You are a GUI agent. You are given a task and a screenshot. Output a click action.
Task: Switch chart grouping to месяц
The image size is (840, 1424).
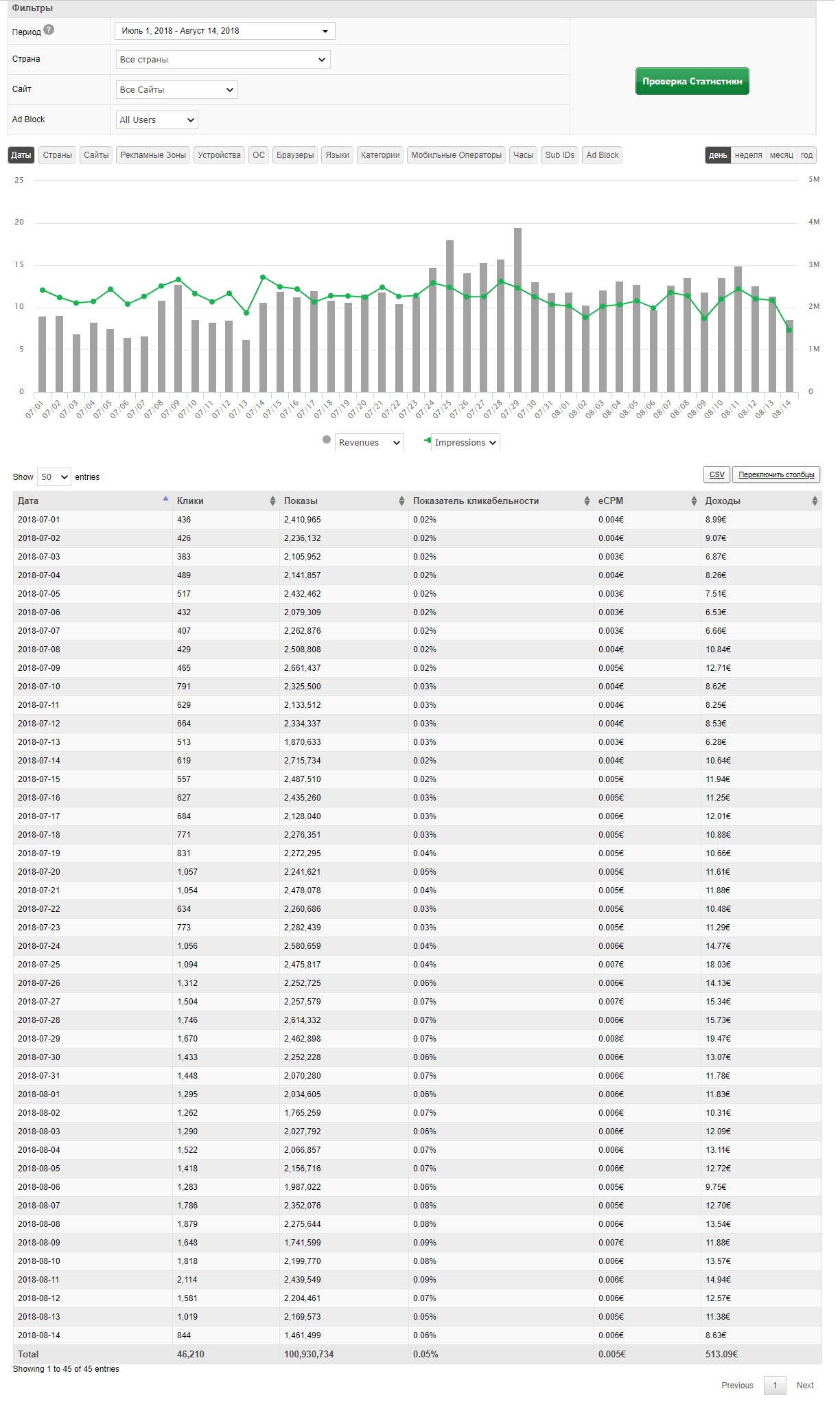tap(781, 155)
